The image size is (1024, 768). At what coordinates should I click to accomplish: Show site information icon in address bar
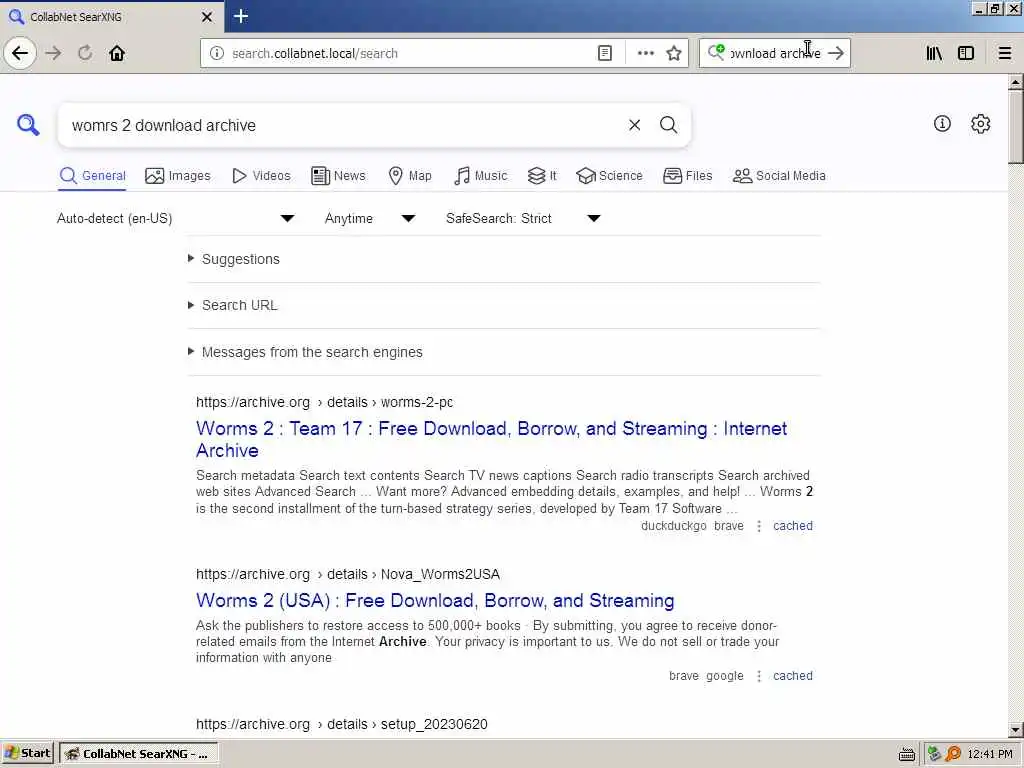pos(217,54)
